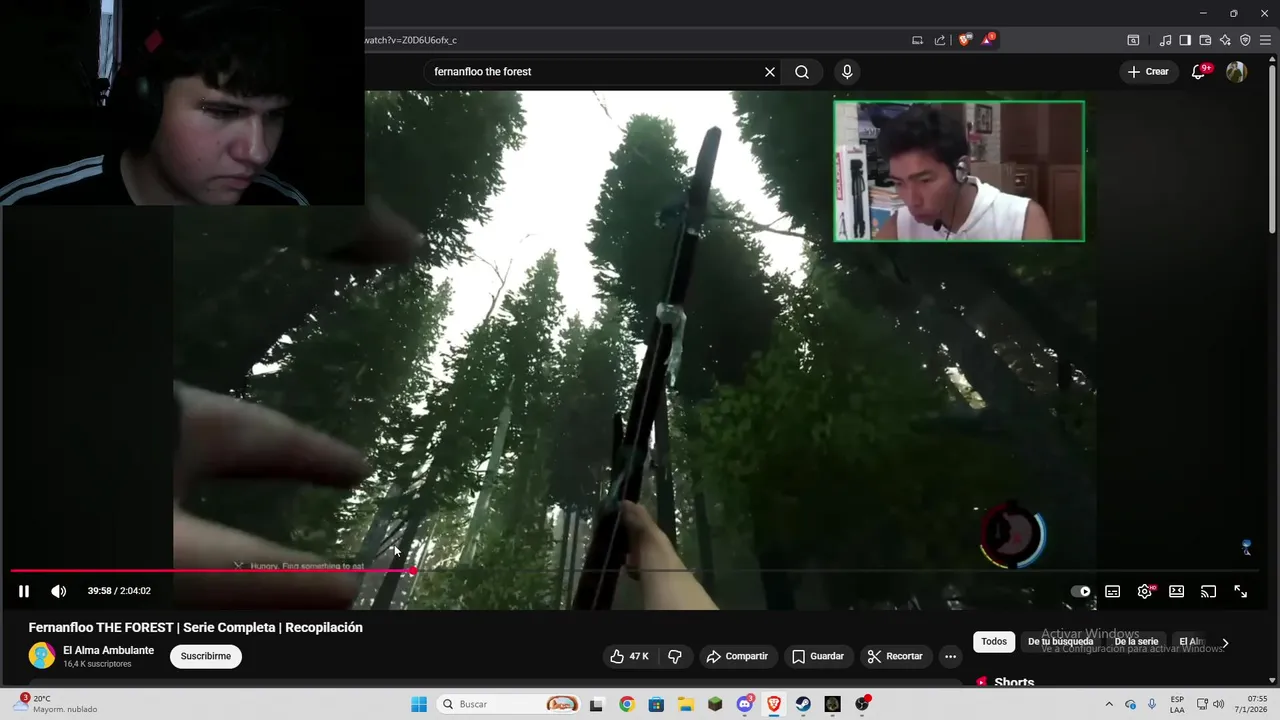1280x720 pixels.
Task: Select the 'De la serie' filter chip
Action: point(1136,642)
